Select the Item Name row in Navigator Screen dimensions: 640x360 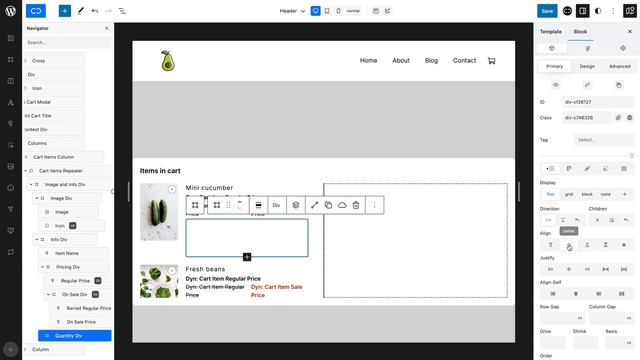pyautogui.click(x=73, y=253)
